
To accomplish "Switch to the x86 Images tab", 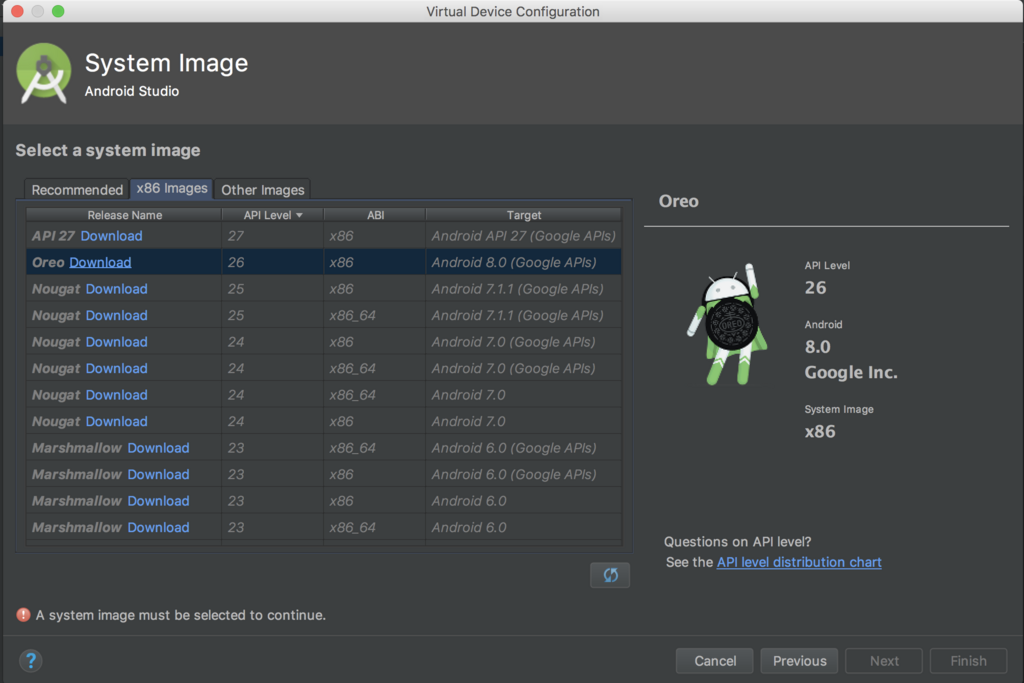I will click(x=172, y=189).
